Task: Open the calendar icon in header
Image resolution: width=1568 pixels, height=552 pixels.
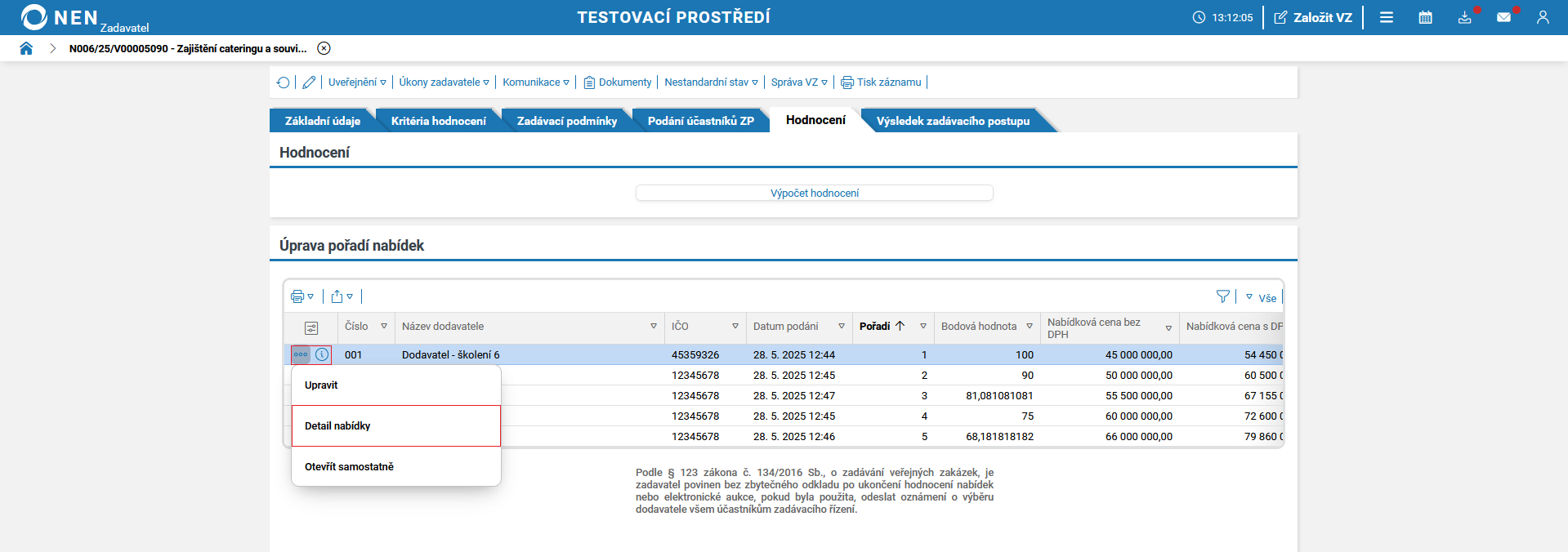Action: coord(1426,17)
